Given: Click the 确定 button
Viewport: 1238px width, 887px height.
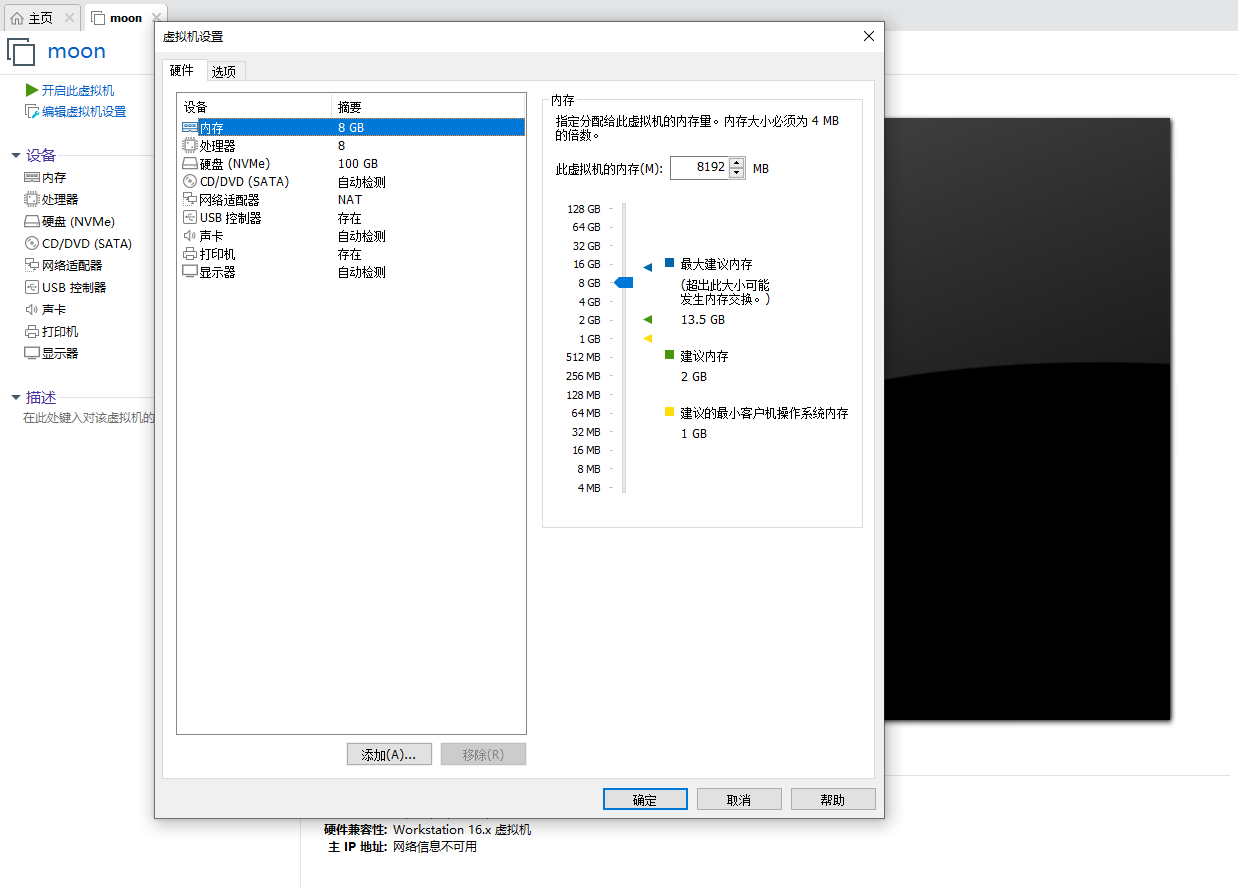Looking at the screenshot, I should click(645, 799).
